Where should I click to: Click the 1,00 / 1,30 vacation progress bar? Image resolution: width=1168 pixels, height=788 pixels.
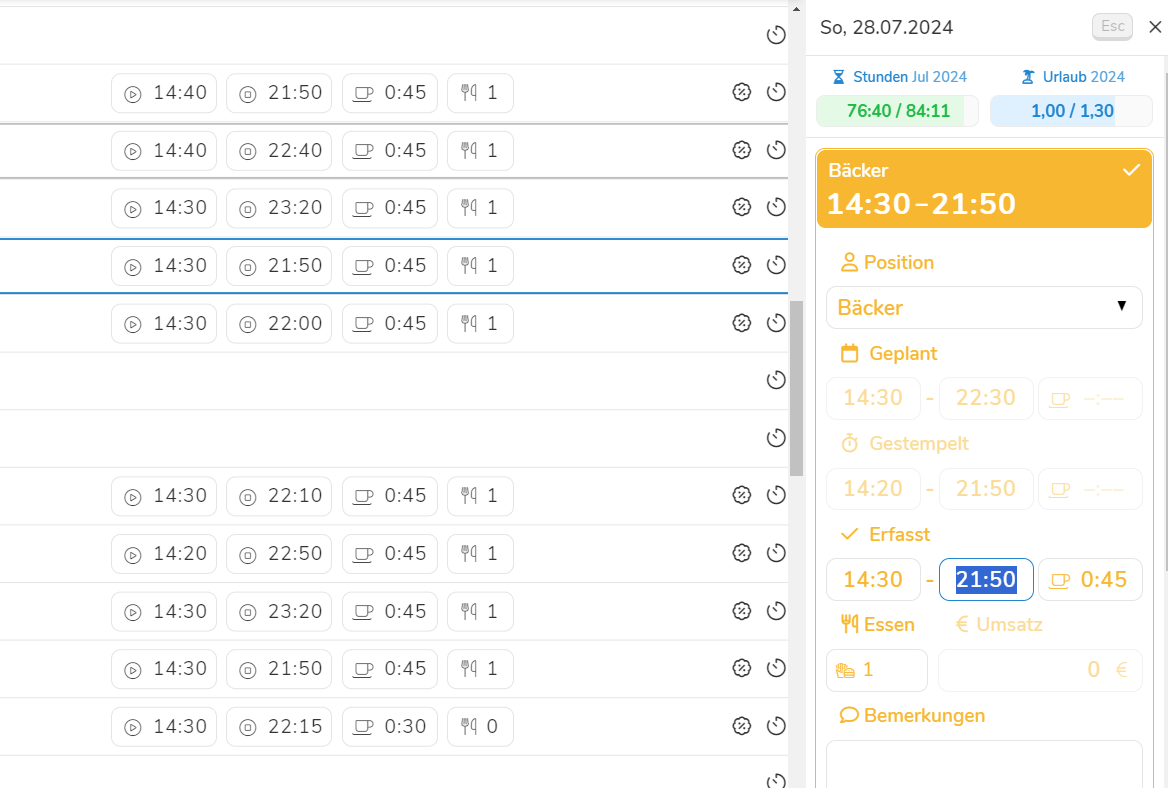pos(1071,111)
